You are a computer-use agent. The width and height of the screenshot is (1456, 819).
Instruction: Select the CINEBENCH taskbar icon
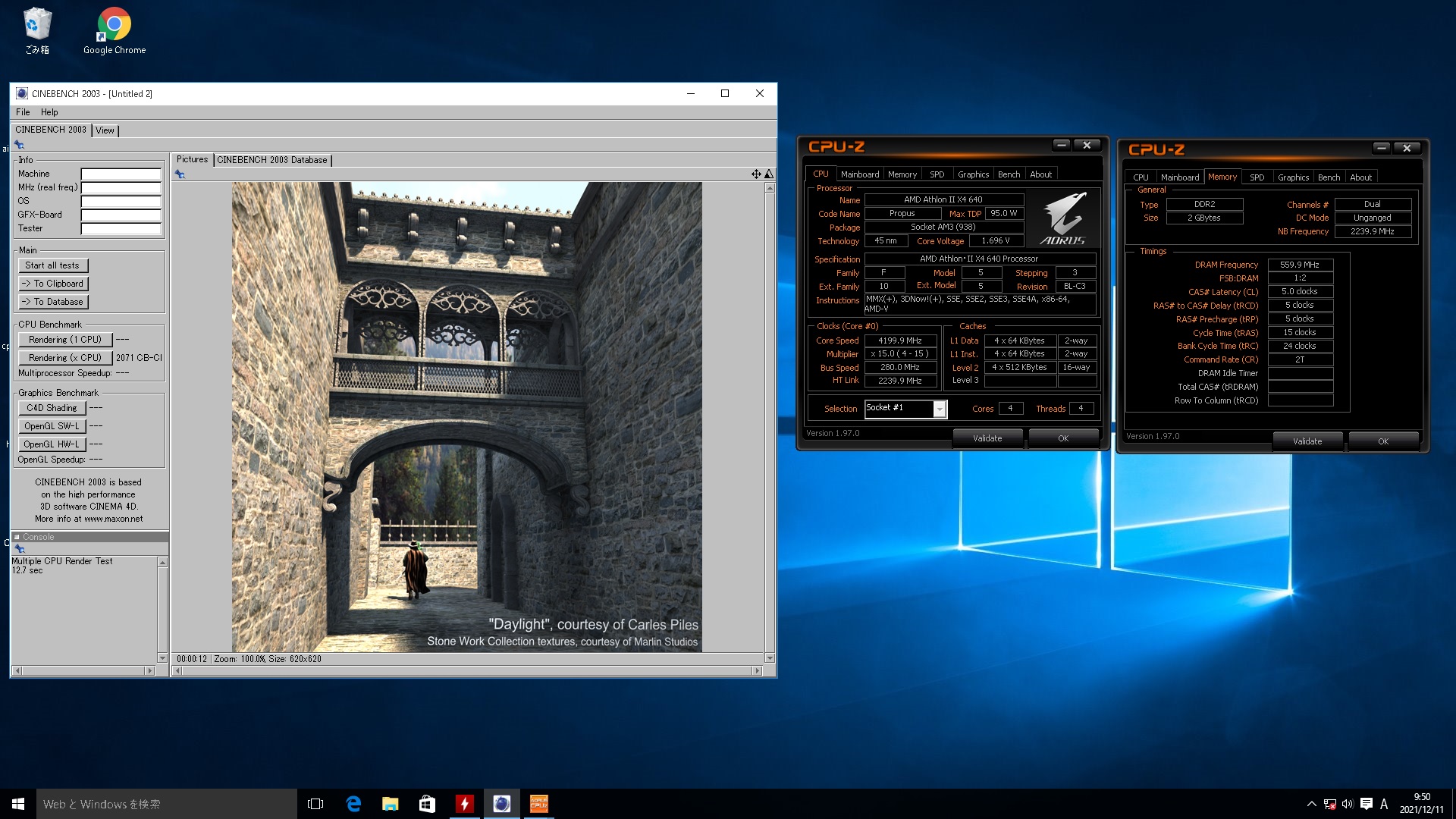[501, 804]
